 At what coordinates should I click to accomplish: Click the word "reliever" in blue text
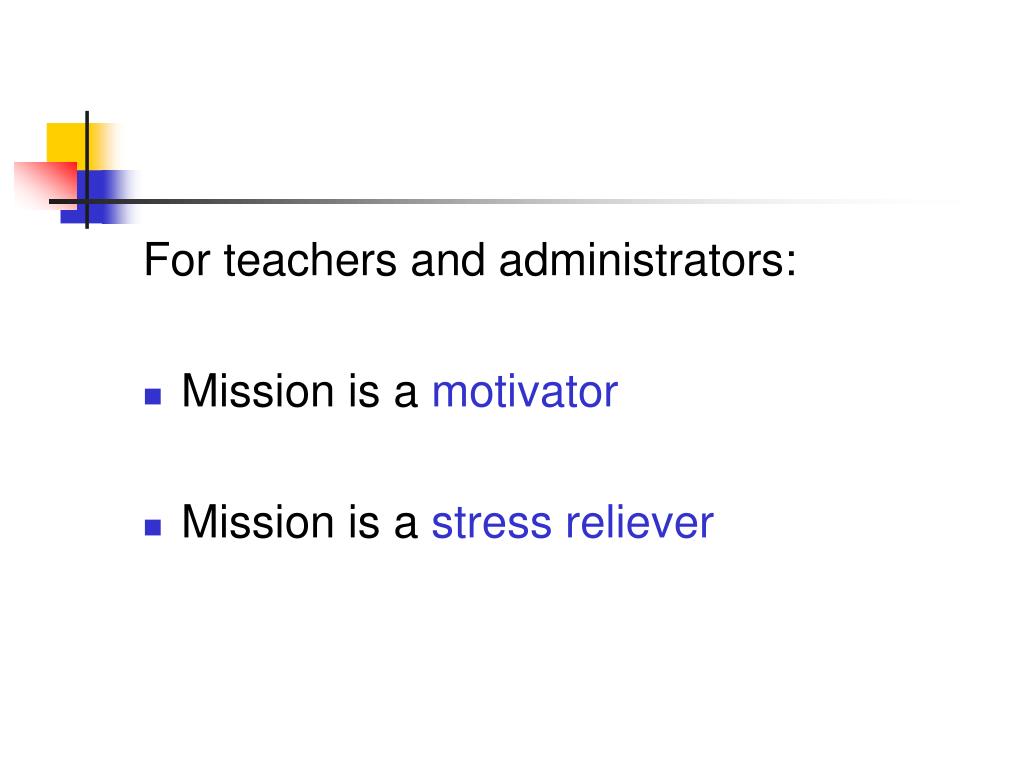(639, 522)
